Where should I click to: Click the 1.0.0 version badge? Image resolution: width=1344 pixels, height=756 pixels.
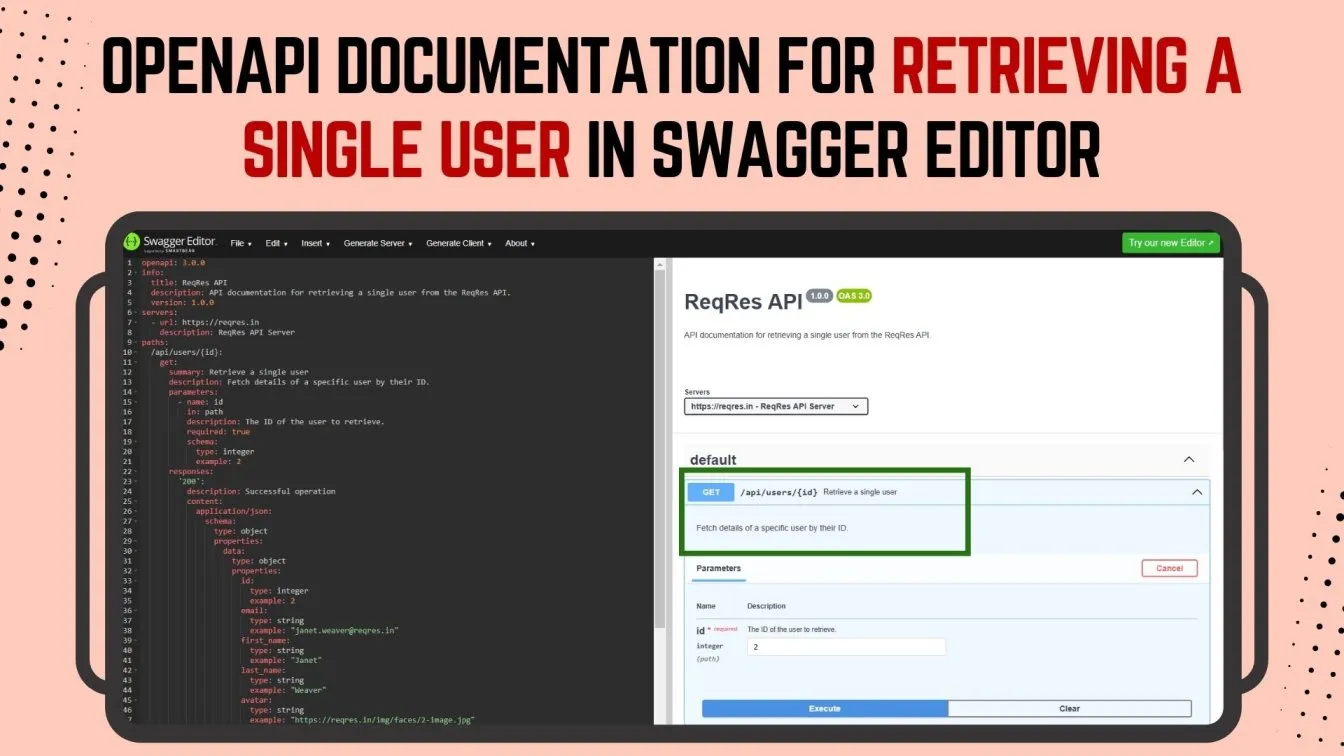tap(819, 296)
